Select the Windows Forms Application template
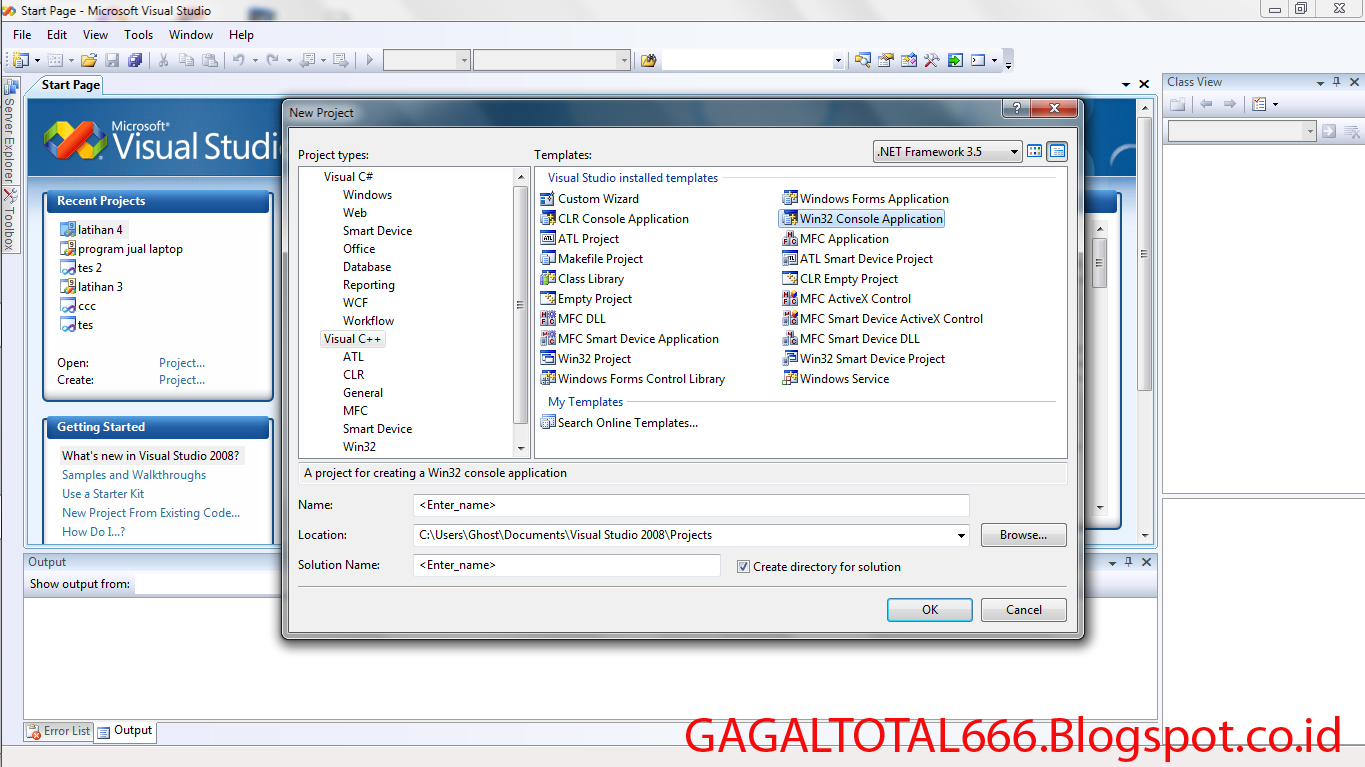The image size is (1365, 767). click(x=865, y=199)
